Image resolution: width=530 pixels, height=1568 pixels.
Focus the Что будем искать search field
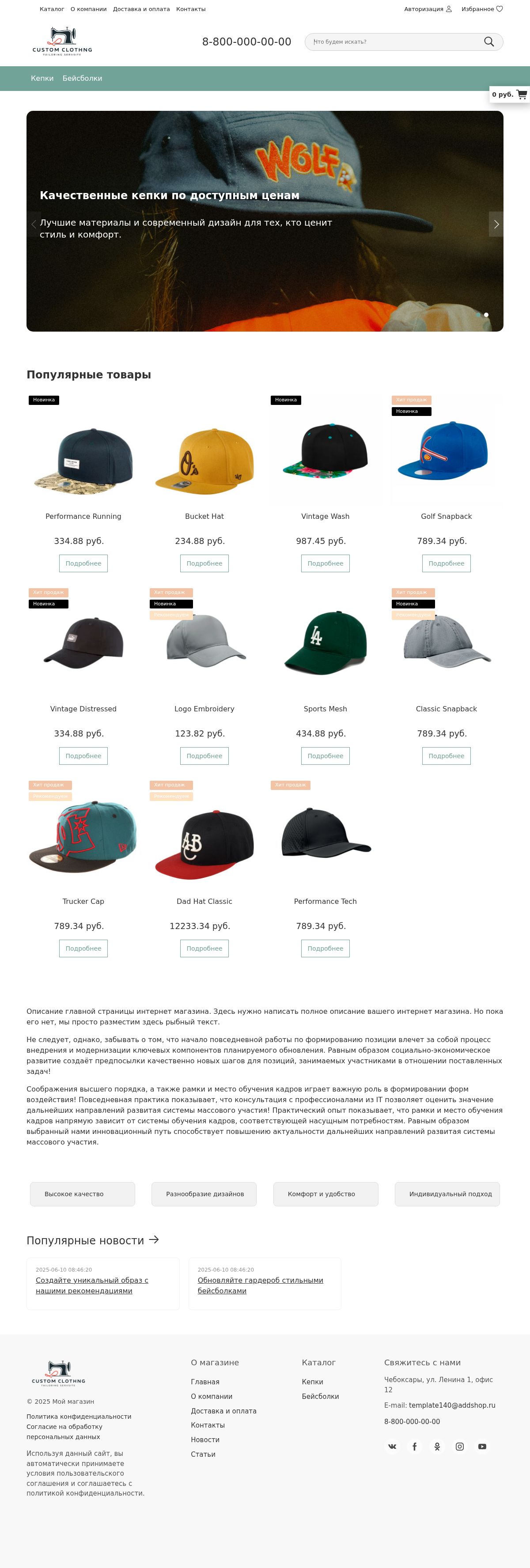[396, 42]
